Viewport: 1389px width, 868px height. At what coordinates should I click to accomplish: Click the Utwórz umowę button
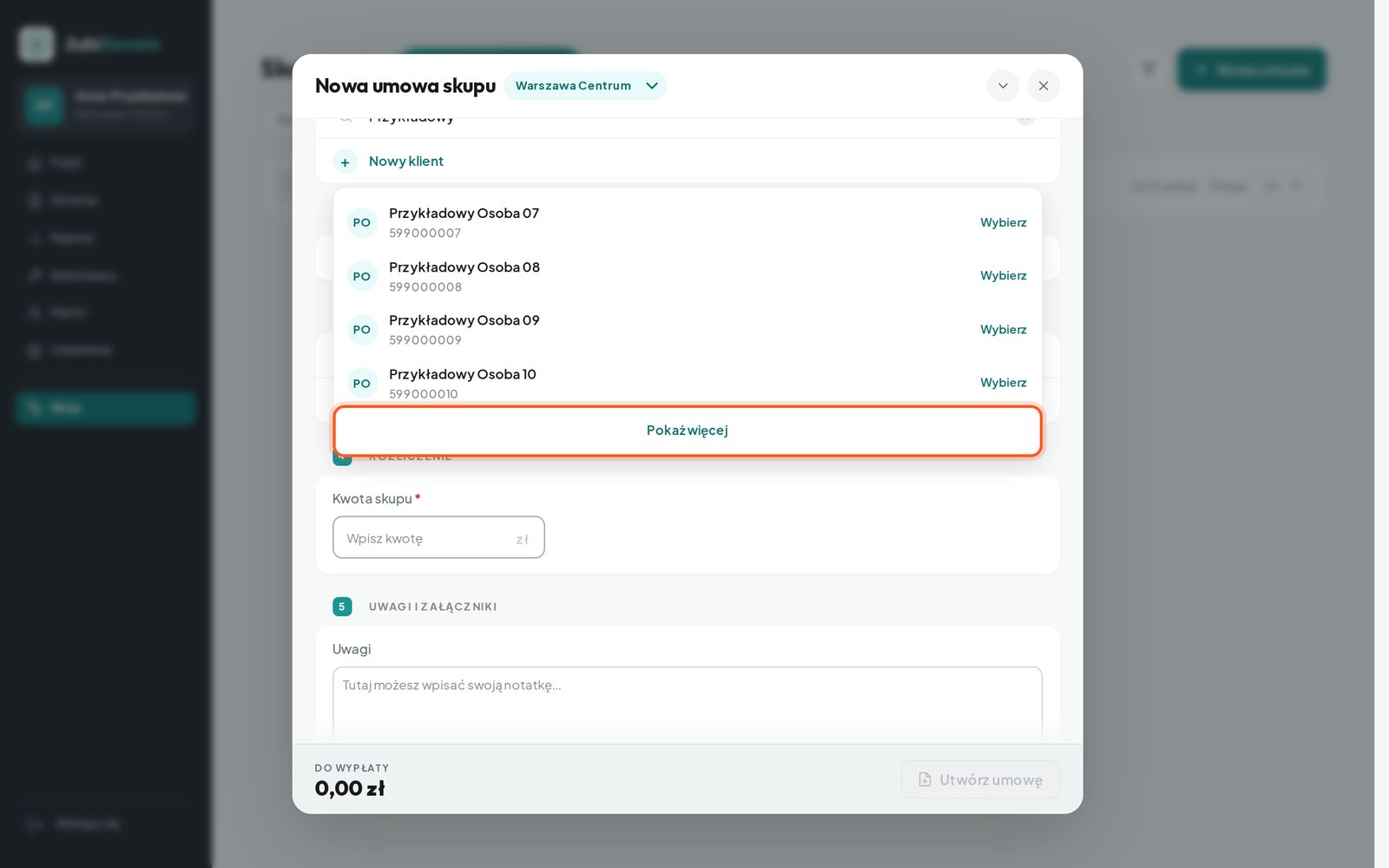pos(980,779)
